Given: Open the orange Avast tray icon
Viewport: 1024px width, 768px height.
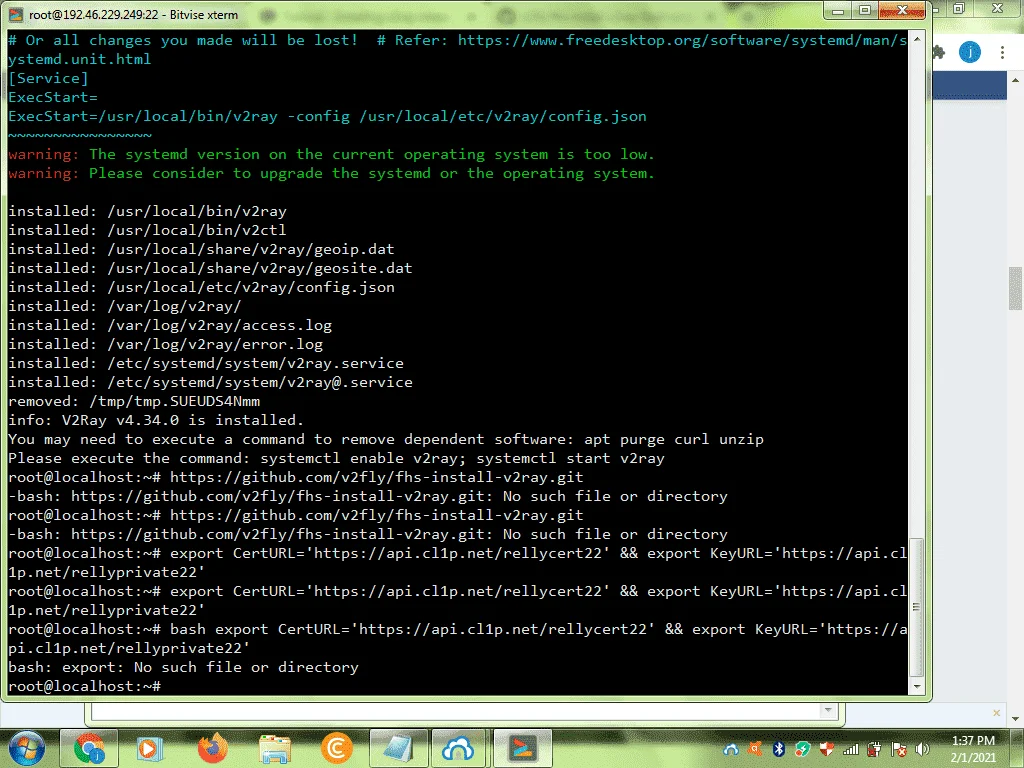Looking at the screenshot, I should tap(756, 749).
